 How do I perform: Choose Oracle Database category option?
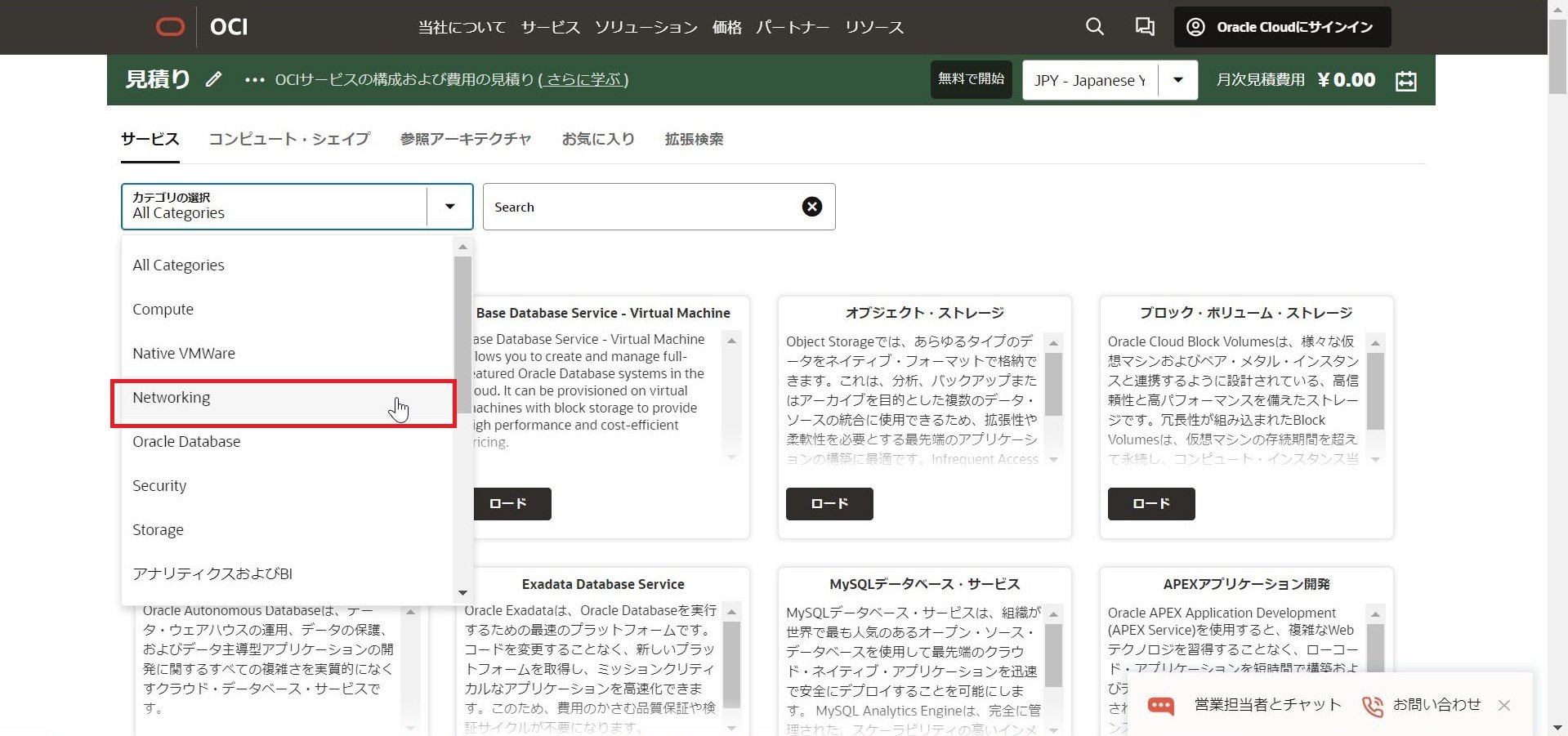pyautogui.click(x=186, y=442)
